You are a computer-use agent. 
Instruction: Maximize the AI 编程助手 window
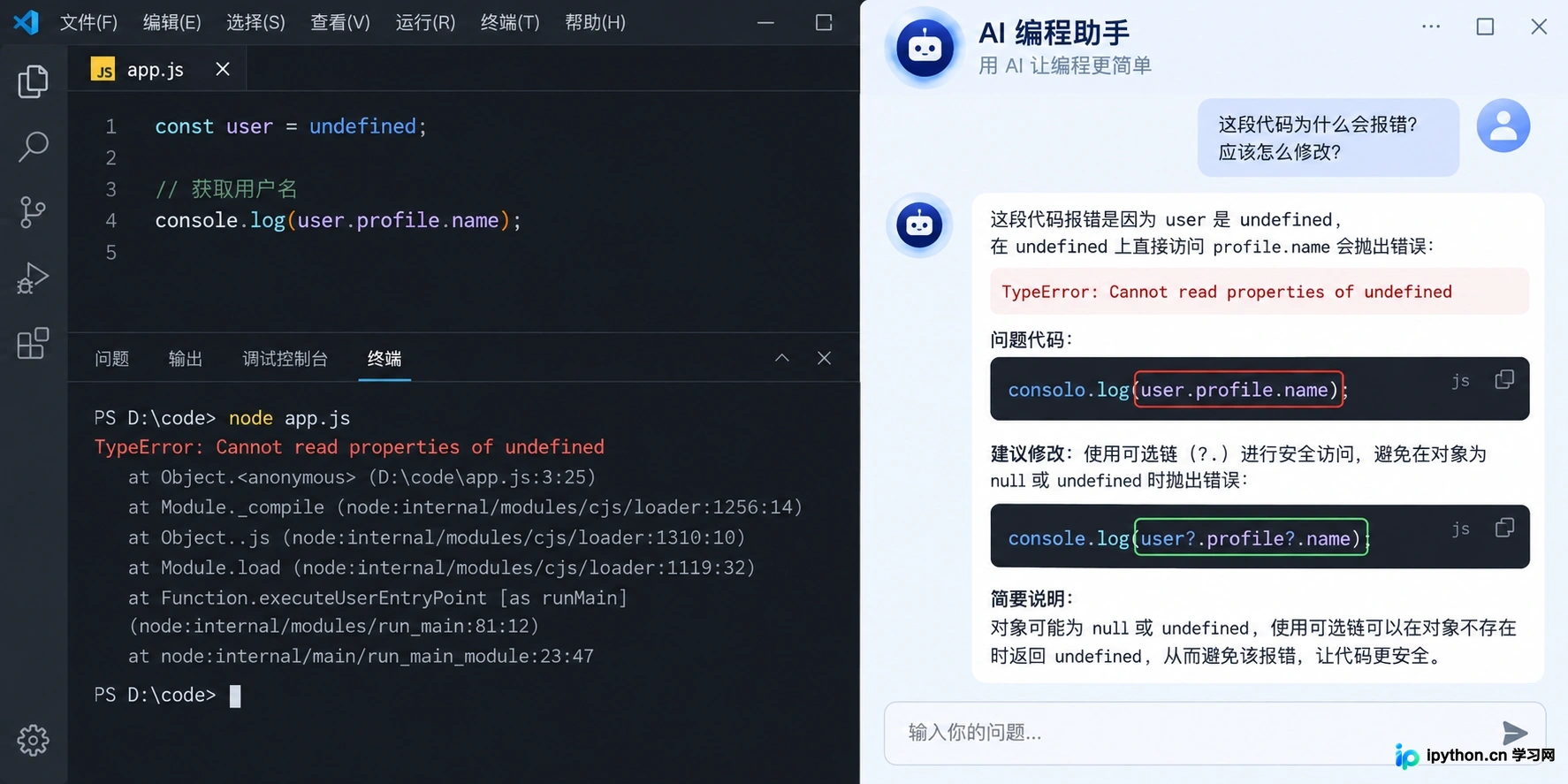[1485, 27]
